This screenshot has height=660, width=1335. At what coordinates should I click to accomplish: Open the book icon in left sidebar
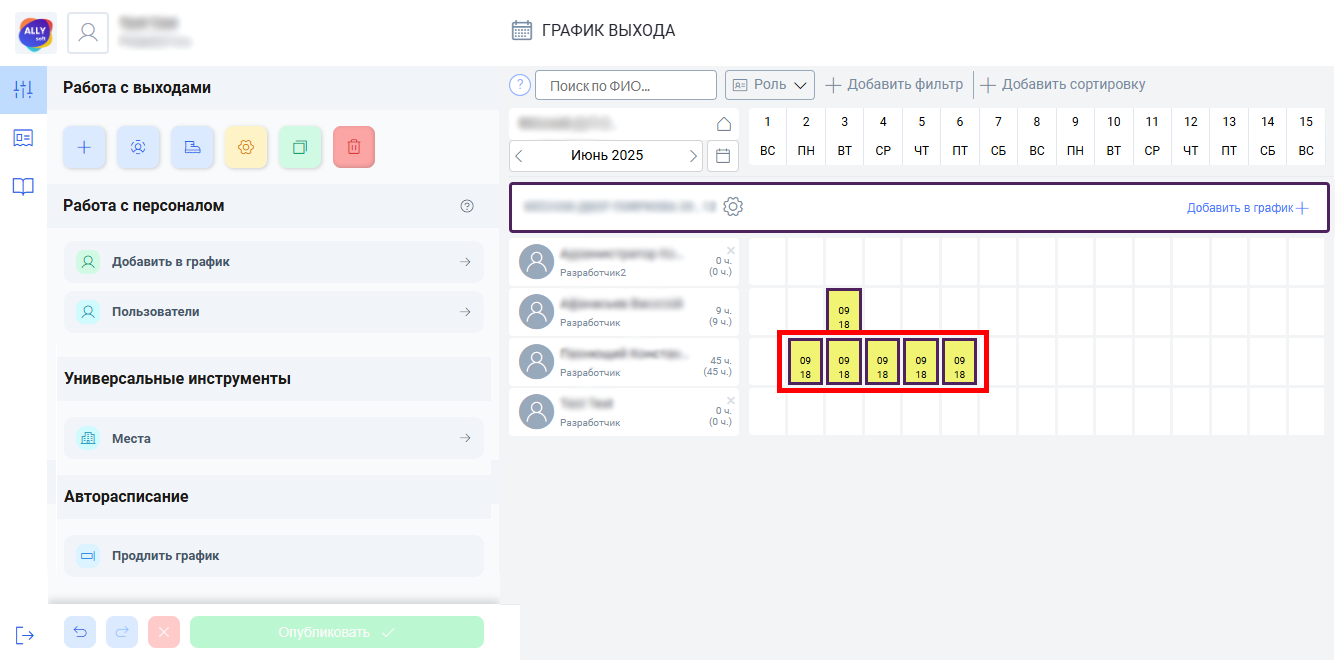click(23, 186)
